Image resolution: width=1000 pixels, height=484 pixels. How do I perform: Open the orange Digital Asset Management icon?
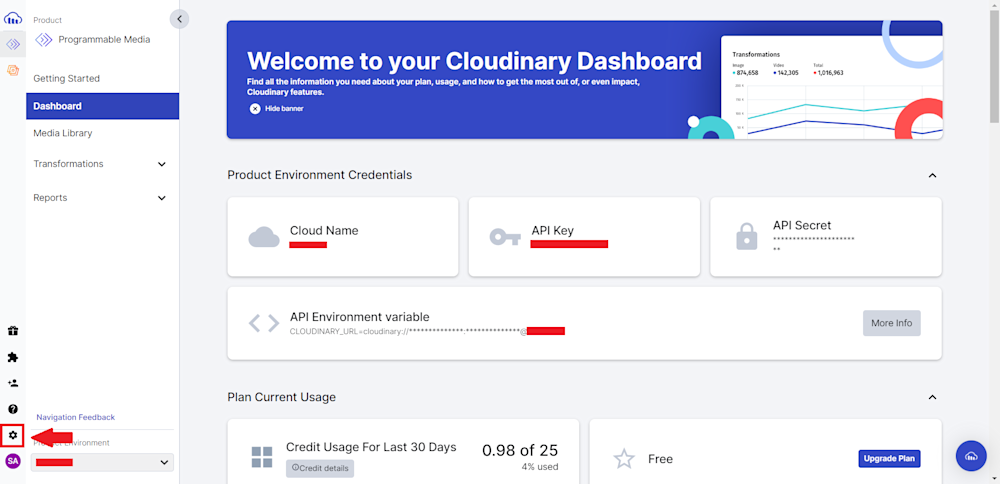click(x=13, y=70)
